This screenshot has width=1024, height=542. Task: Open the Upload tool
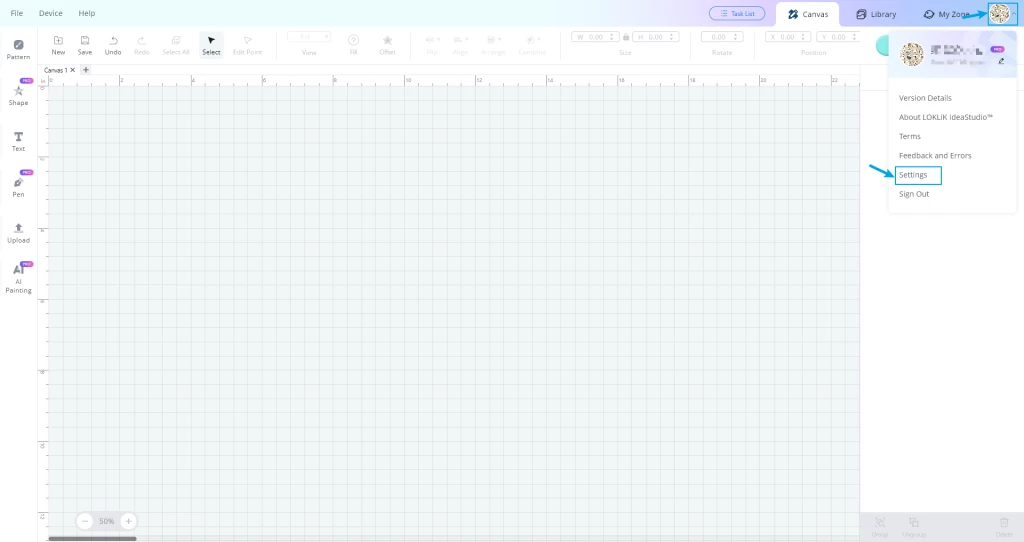18,232
